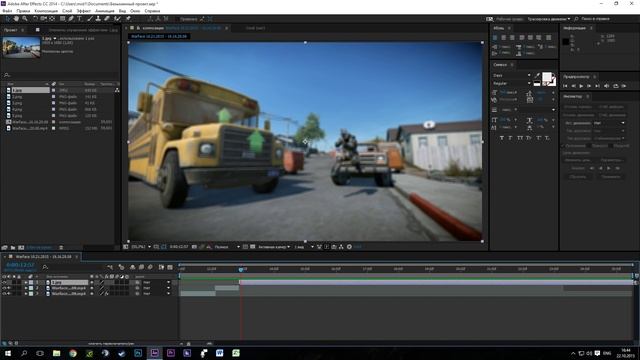Select the Brush tool
The width and height of the screenshot is (640, 360).
tap(90, 19)
